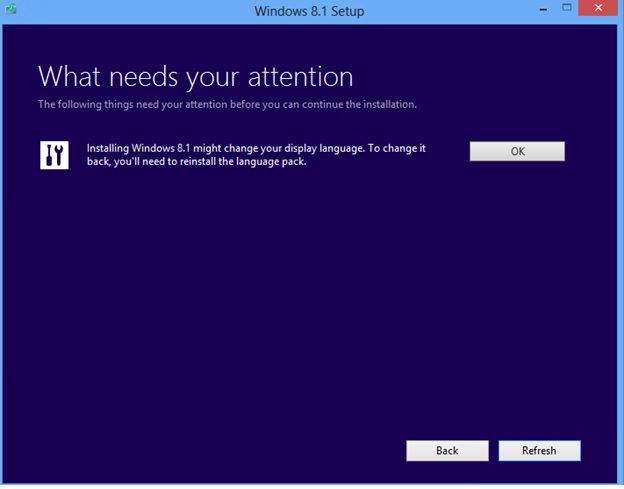624x489 pixels.
Task: Click the wrench and screwdriver tools icon
Action: tap(54, 155)
